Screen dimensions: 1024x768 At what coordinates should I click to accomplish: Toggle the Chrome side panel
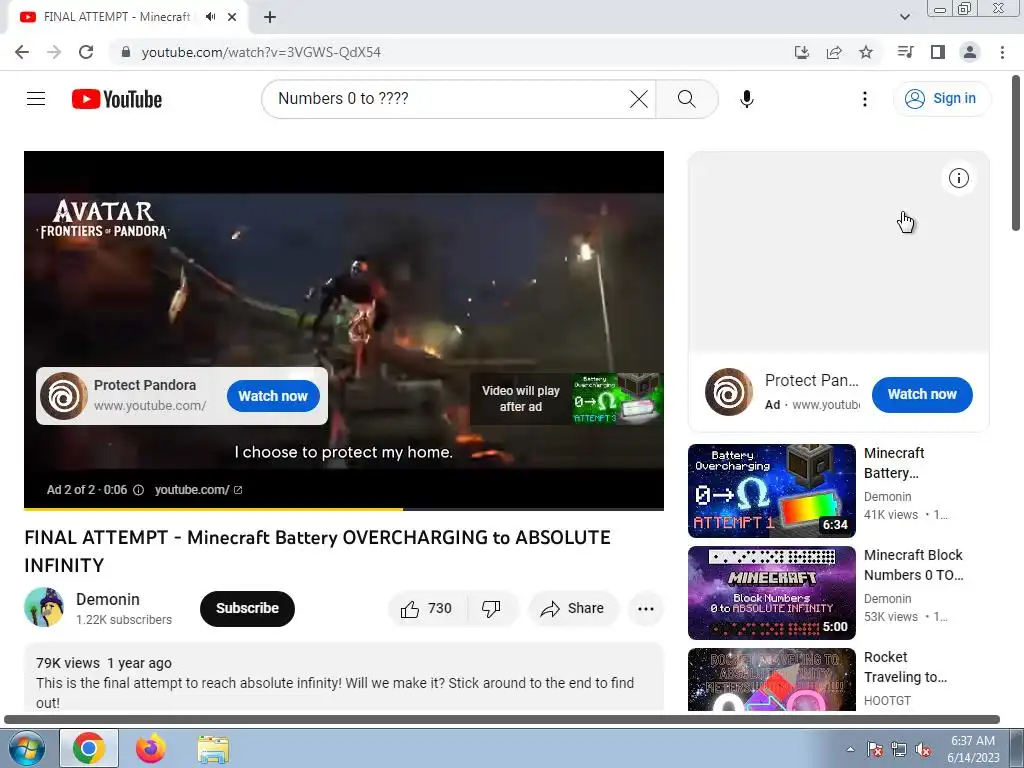click(x=938, y=52)
